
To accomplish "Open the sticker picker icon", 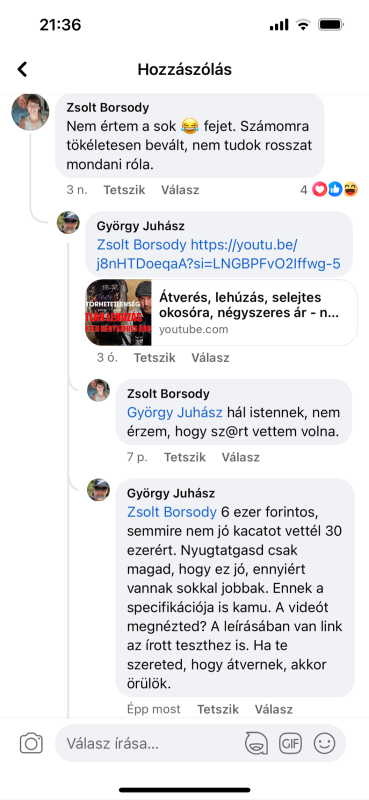I will pos(256,743).
